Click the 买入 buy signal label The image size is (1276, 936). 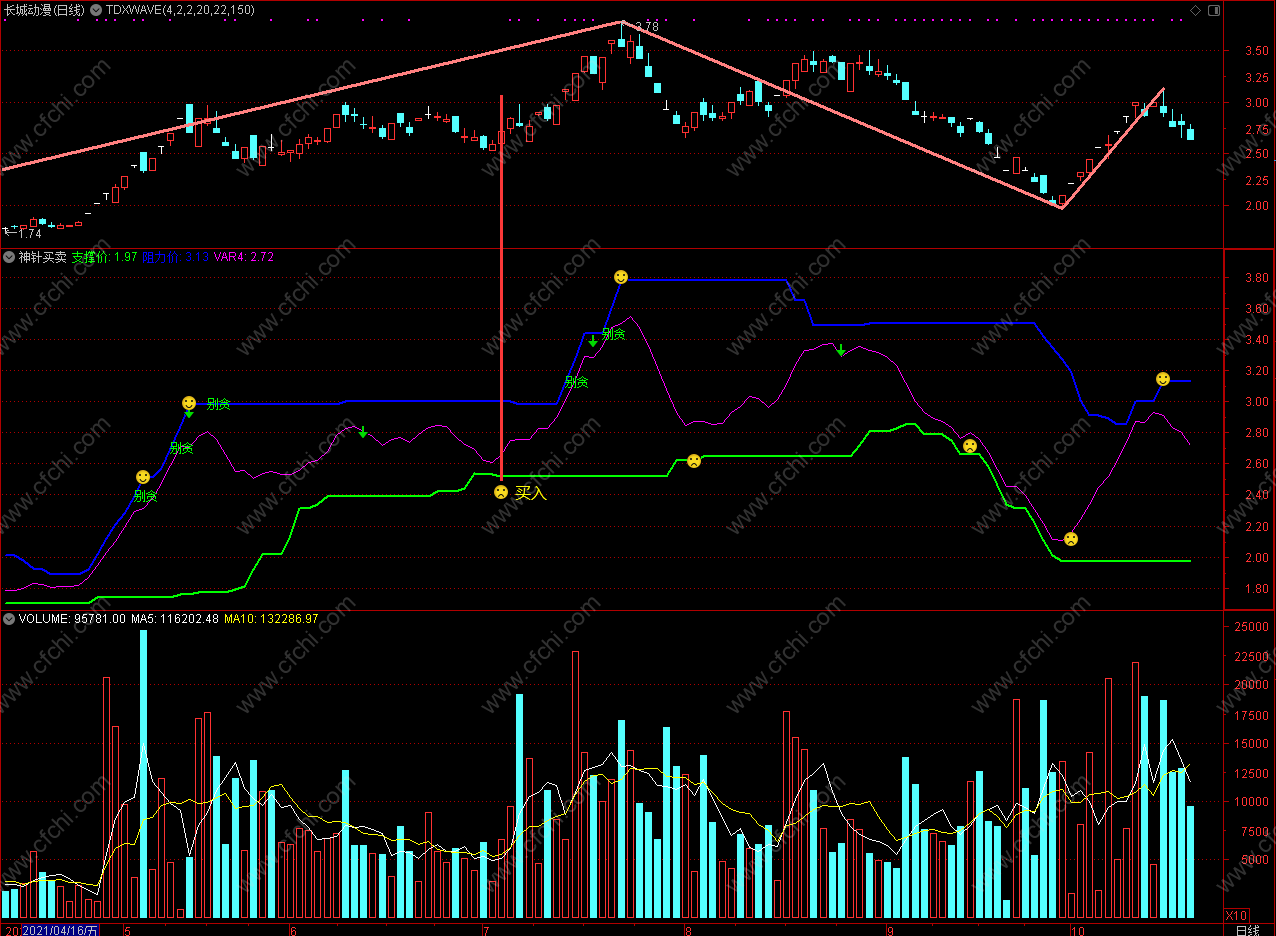tap(531, 493)
